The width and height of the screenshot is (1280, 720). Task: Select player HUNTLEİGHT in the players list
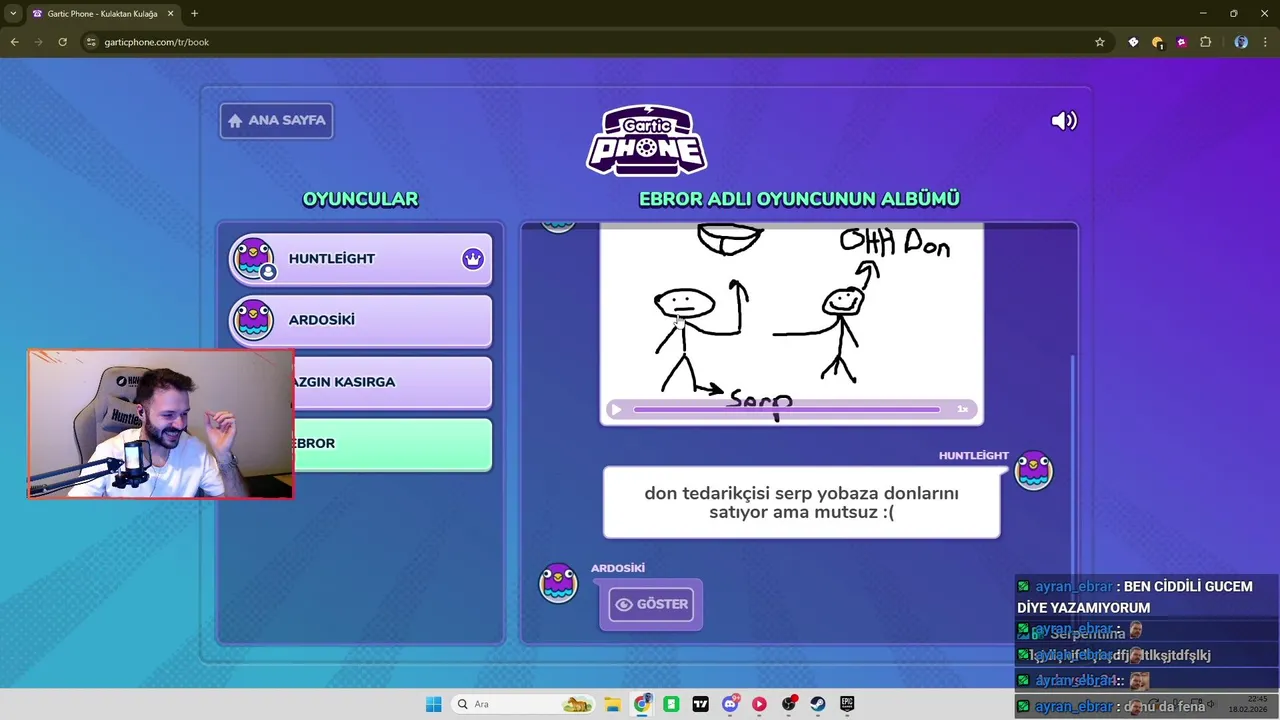(360, 259)
